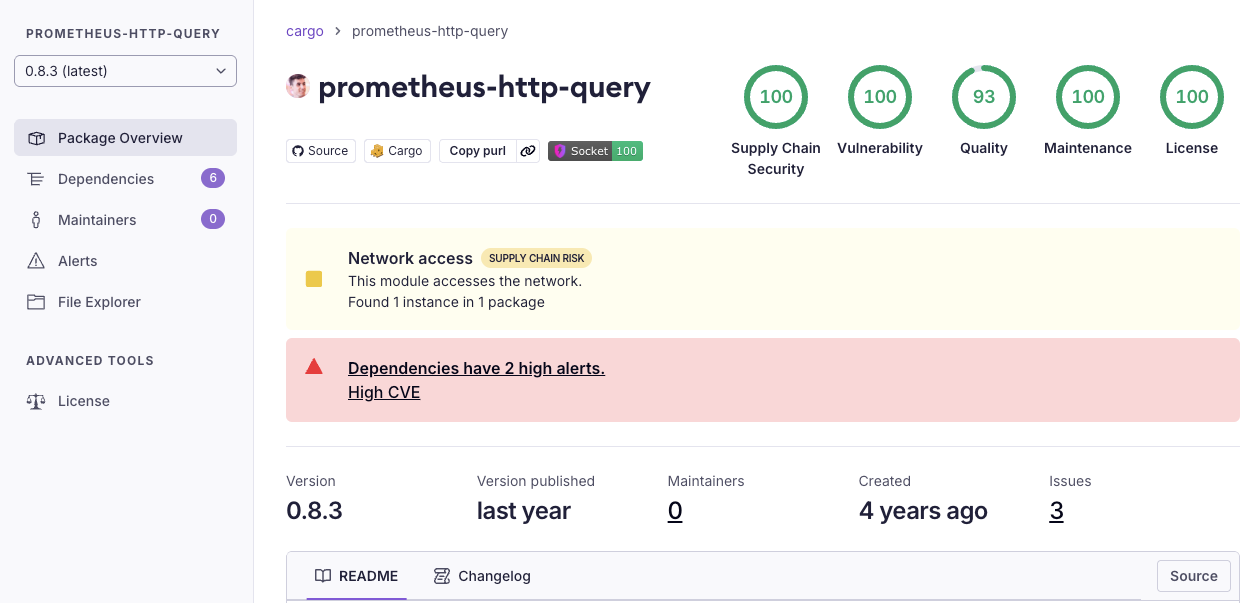
Task: Select the README tab
Action: point(357,576)
